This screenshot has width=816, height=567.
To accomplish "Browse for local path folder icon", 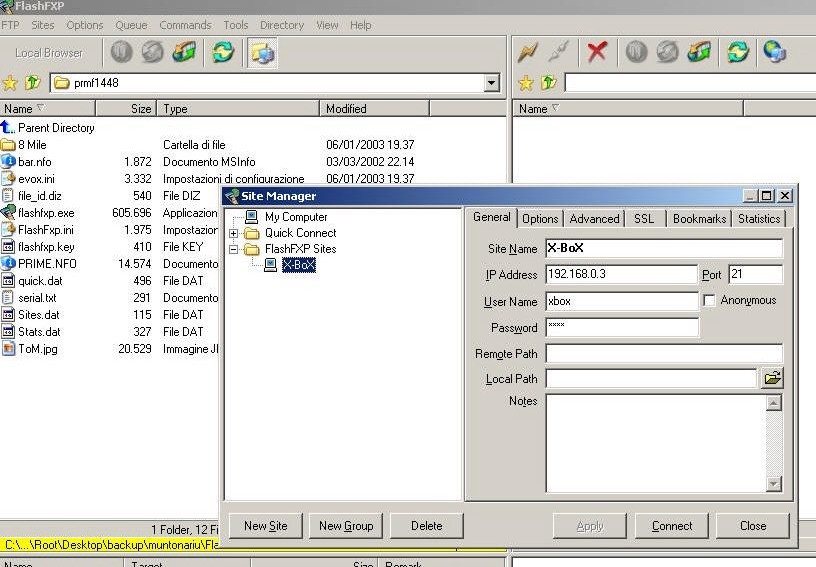I will pos(772,378).
